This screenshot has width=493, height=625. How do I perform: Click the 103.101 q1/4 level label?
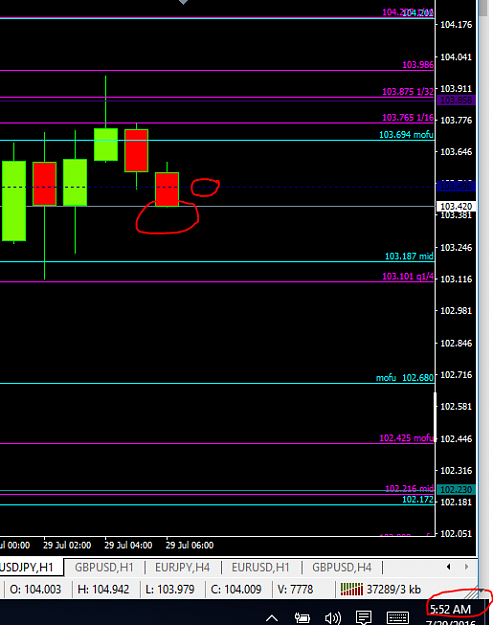408,276
